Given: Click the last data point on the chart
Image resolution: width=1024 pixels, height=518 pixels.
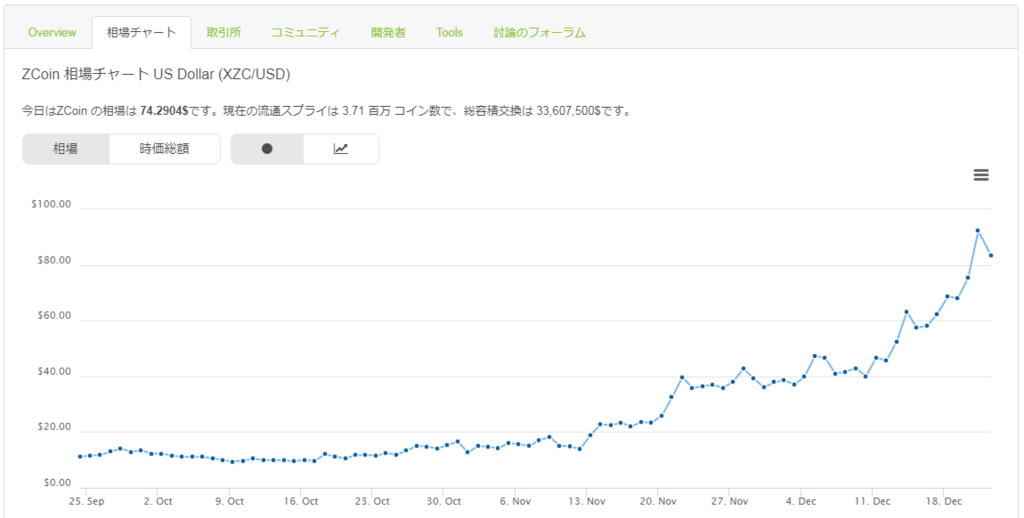Looking at the screenshot, I should 991,255.
